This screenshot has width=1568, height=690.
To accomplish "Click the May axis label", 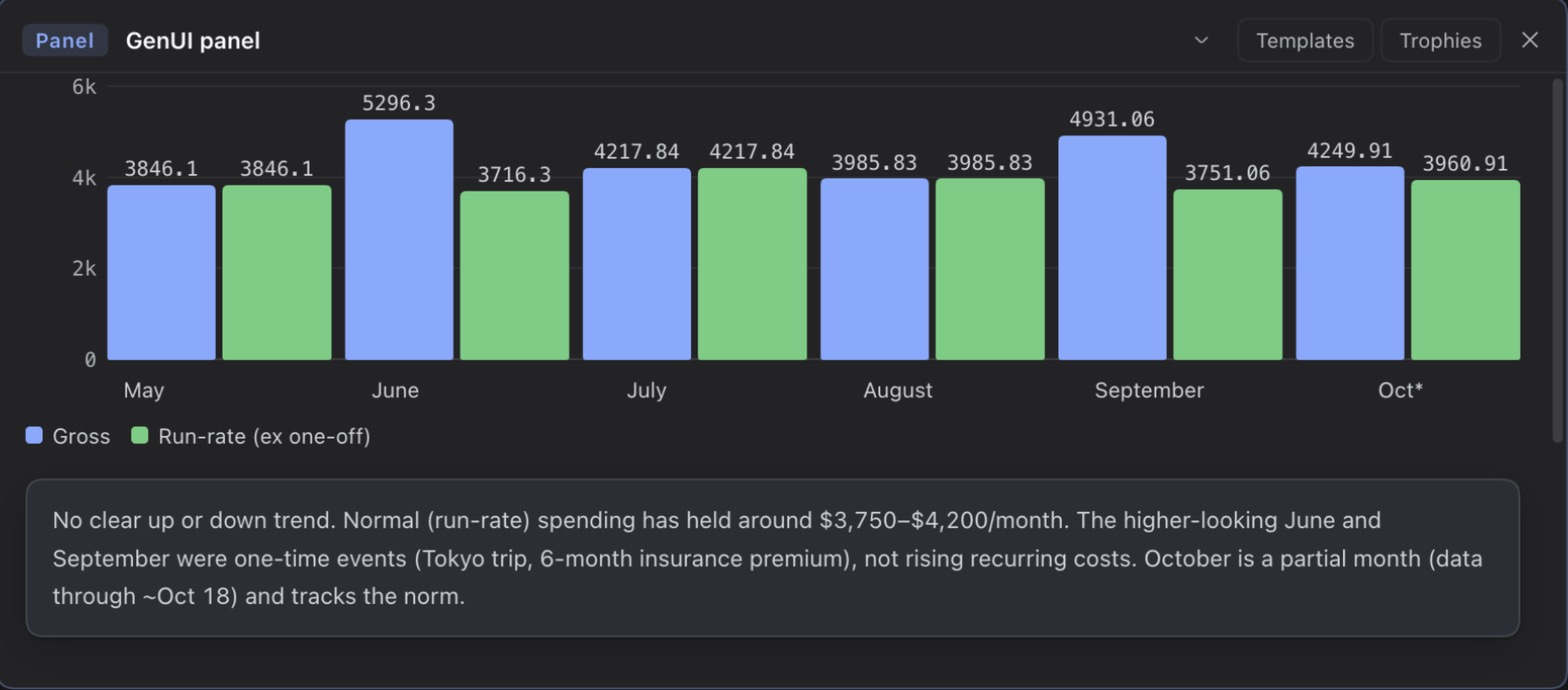I will 144,390.
